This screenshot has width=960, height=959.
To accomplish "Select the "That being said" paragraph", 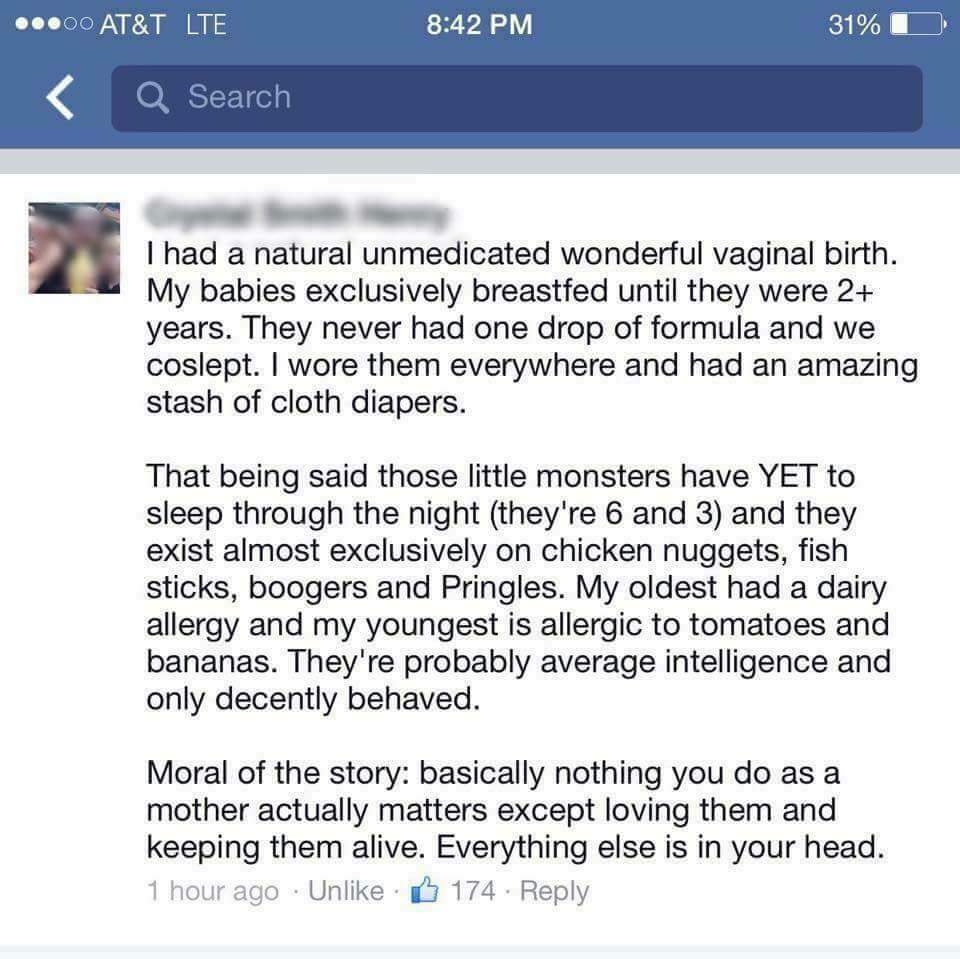I will (x=519, y=587).
